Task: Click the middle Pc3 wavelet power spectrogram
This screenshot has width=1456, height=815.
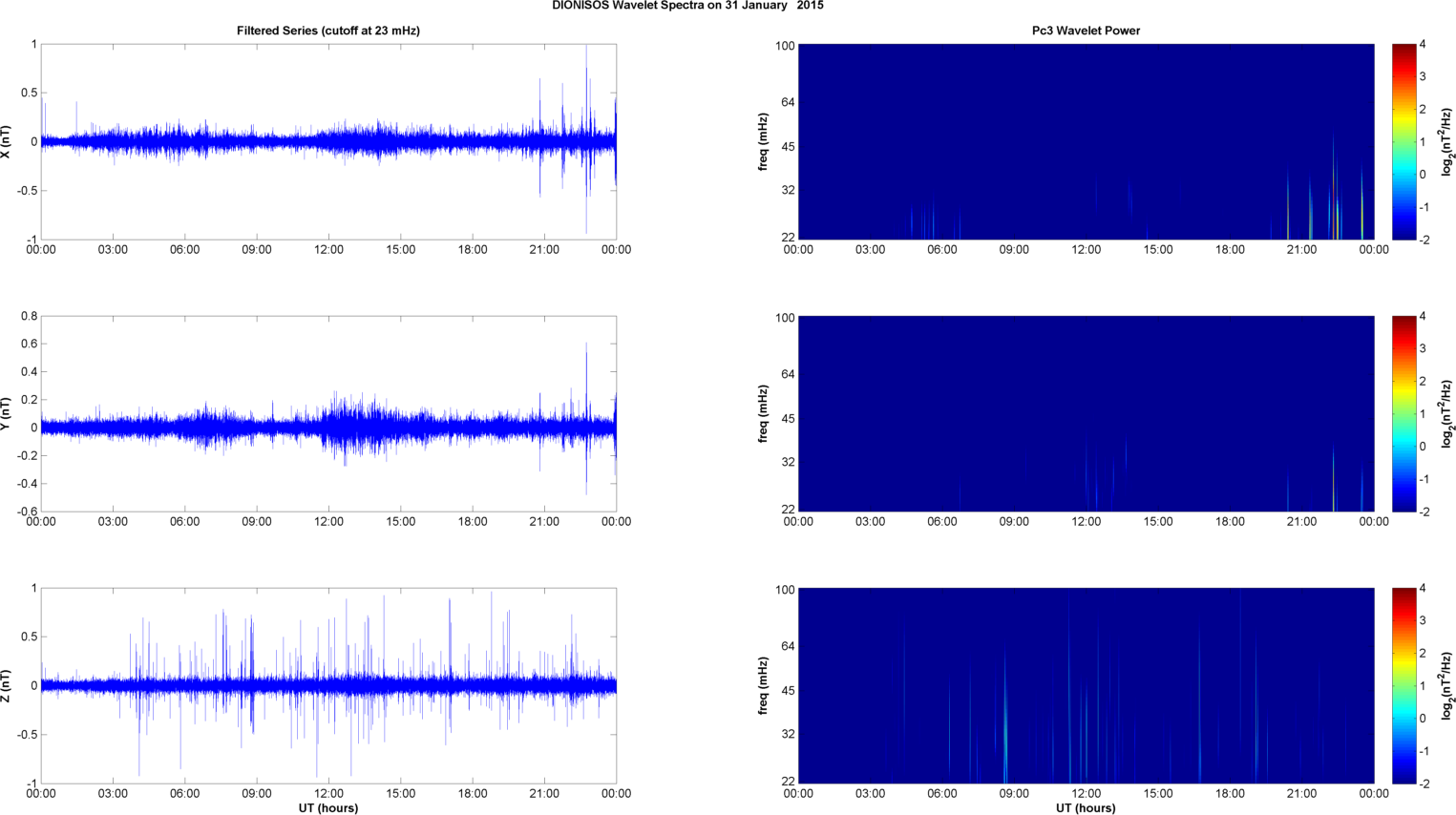Action: (x=1086, y=413)
